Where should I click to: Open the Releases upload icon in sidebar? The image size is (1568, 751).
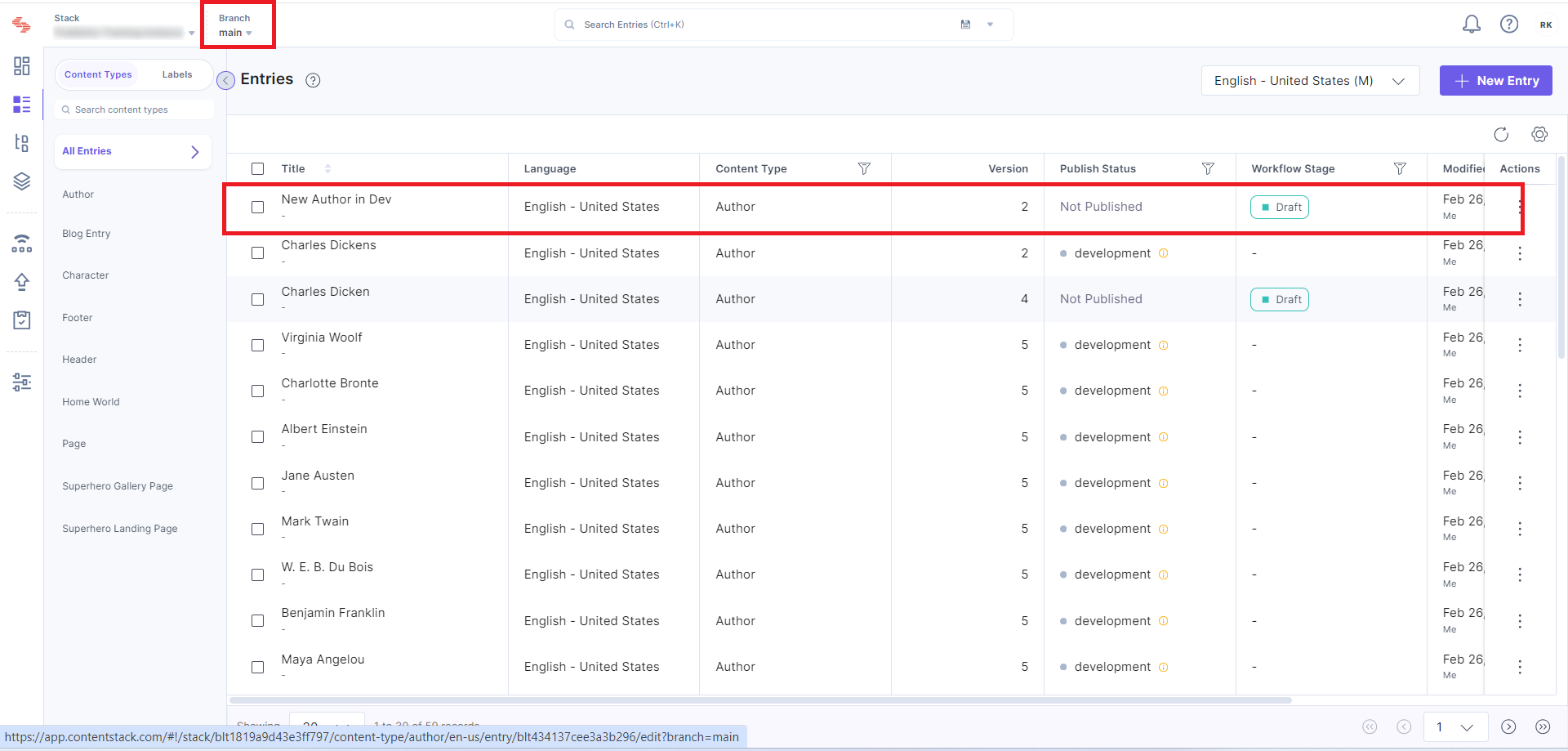[x=22, y=282]
